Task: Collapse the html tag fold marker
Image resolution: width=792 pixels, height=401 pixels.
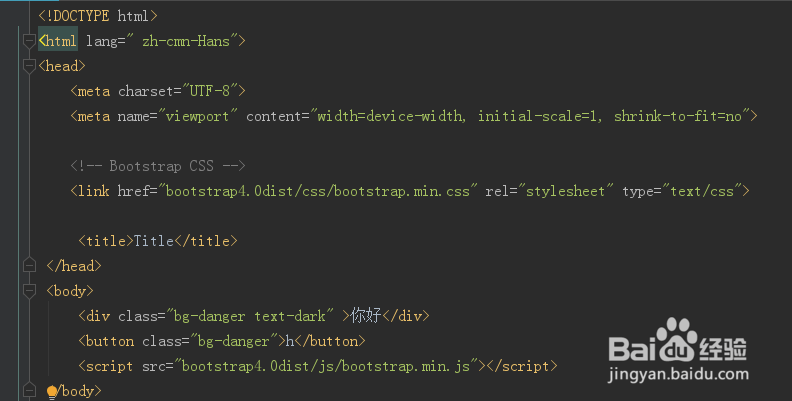Action: (x=29, y=41)
